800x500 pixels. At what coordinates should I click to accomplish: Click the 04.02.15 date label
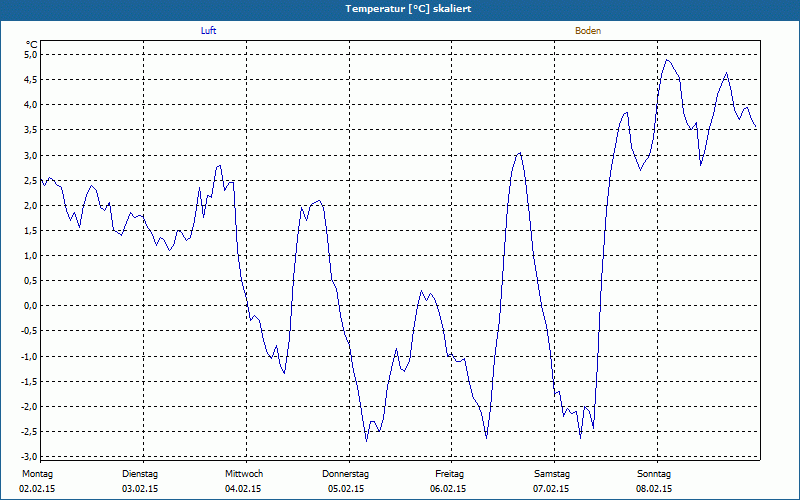[x=243, y=489]
